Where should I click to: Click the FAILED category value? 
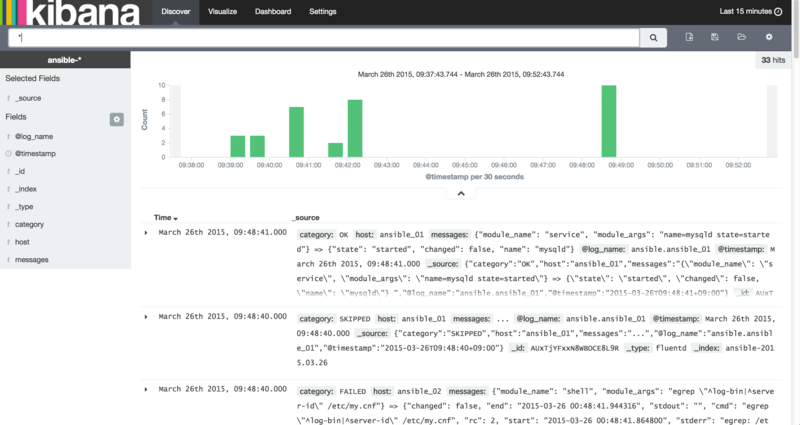(x=353, y=391)
